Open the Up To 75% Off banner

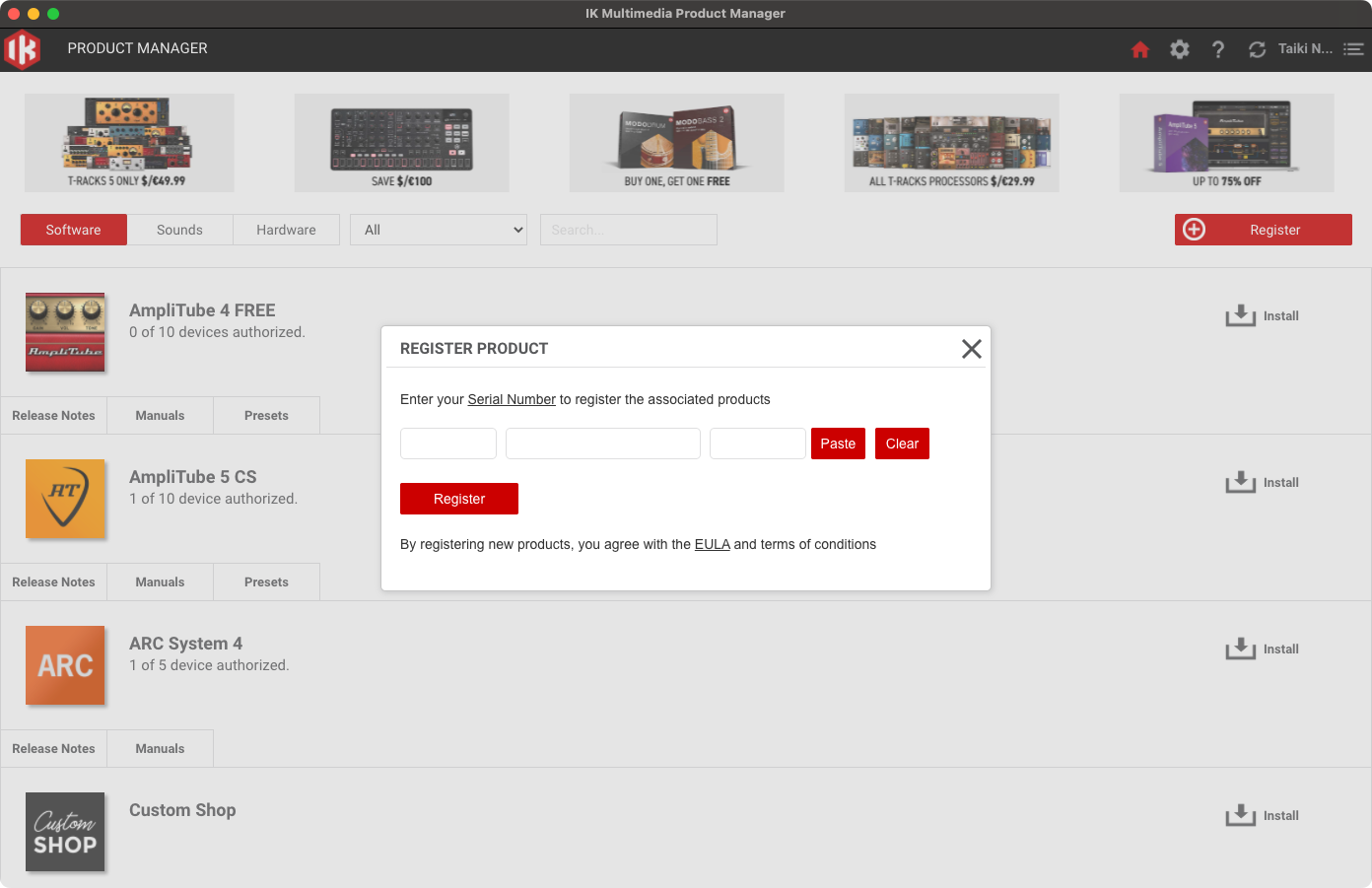coord(1227,143)
